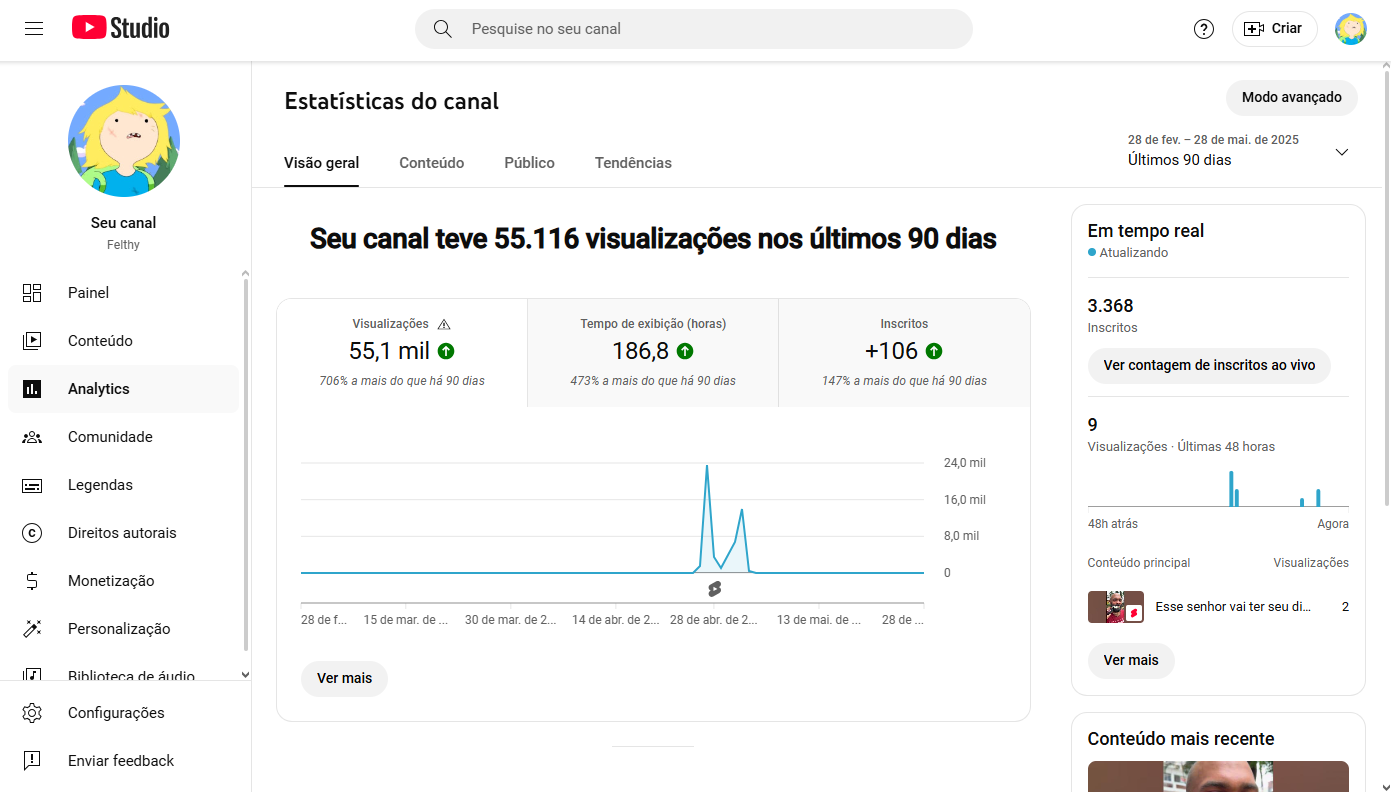This screenshot has width=1391, height=792.
Task: Click the Legendas subtitles icon
Action: (x=32, y=485)
